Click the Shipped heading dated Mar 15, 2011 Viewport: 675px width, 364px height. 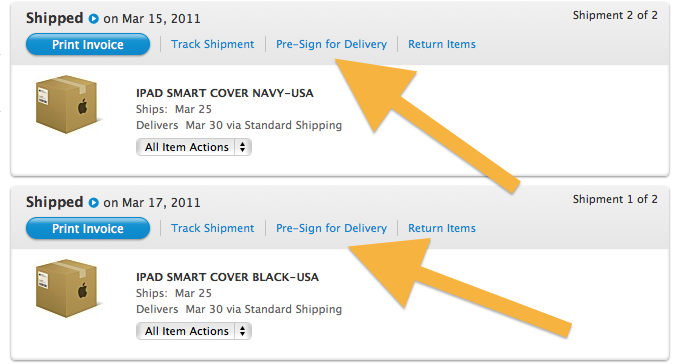click(x=113, y=19)
